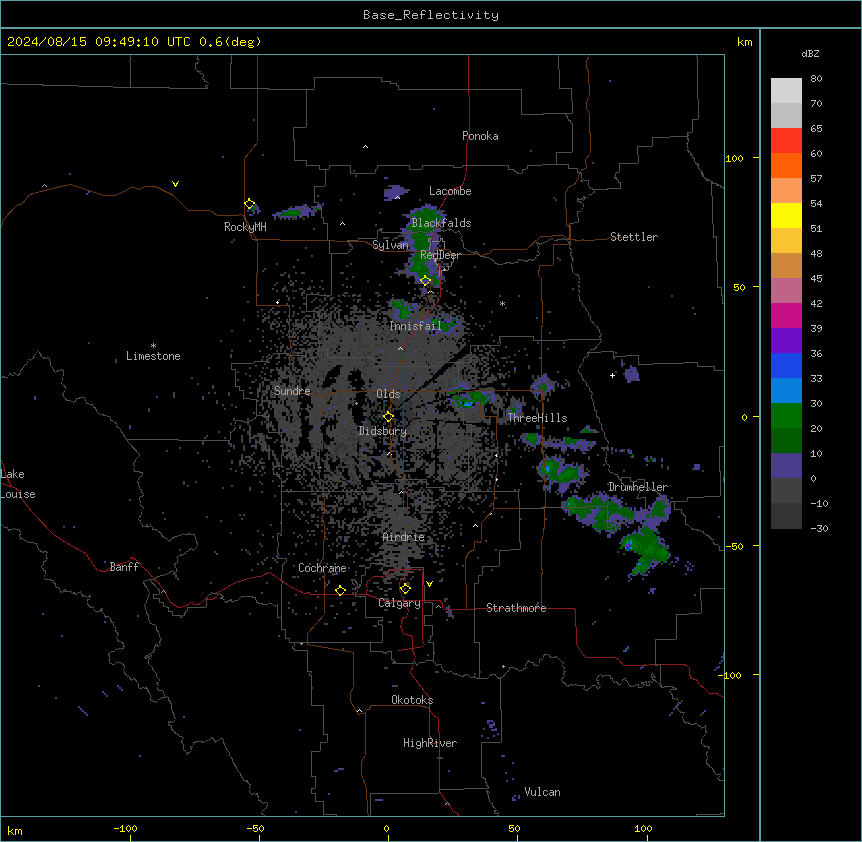Screen dimensions: 862x842
Task: Click the Lacombe city label
Action: (x=450, y=191)
